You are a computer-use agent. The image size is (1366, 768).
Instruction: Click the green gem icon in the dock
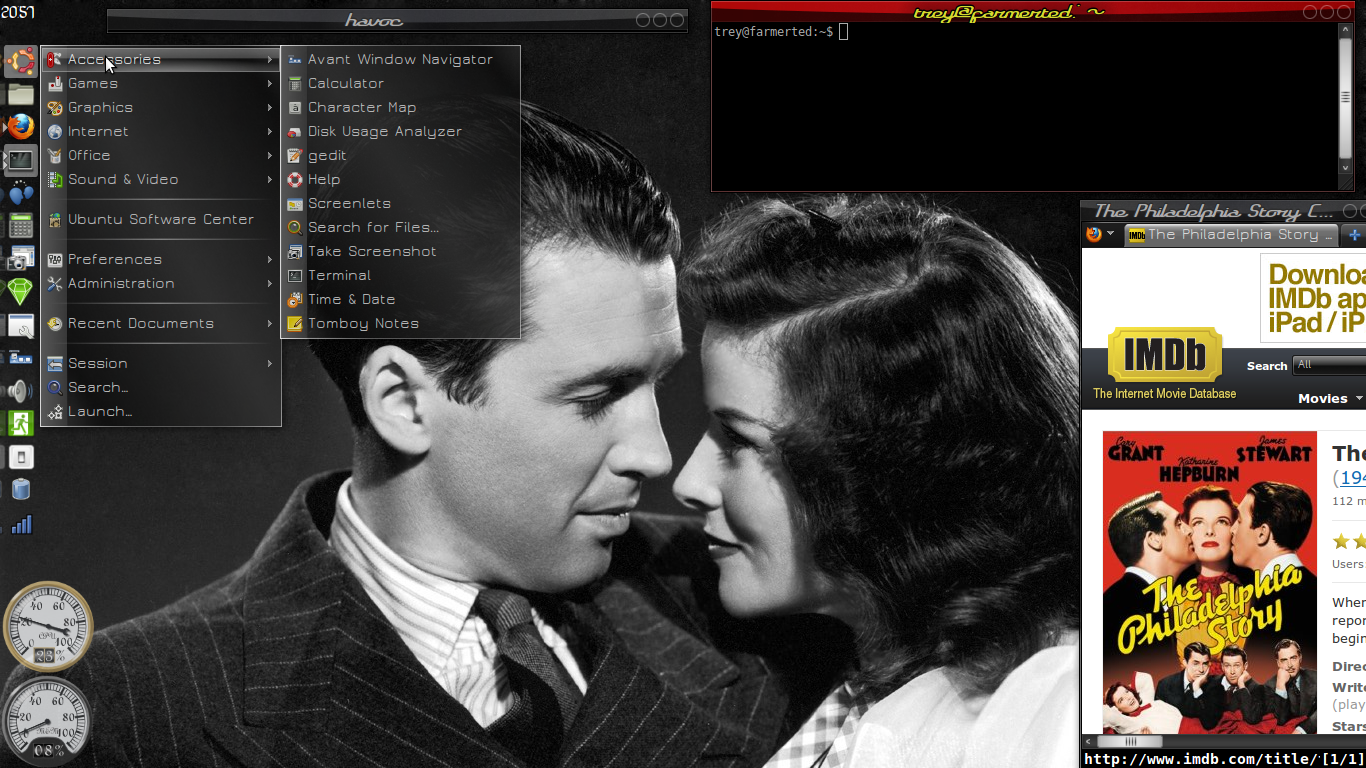click(20, 292)
